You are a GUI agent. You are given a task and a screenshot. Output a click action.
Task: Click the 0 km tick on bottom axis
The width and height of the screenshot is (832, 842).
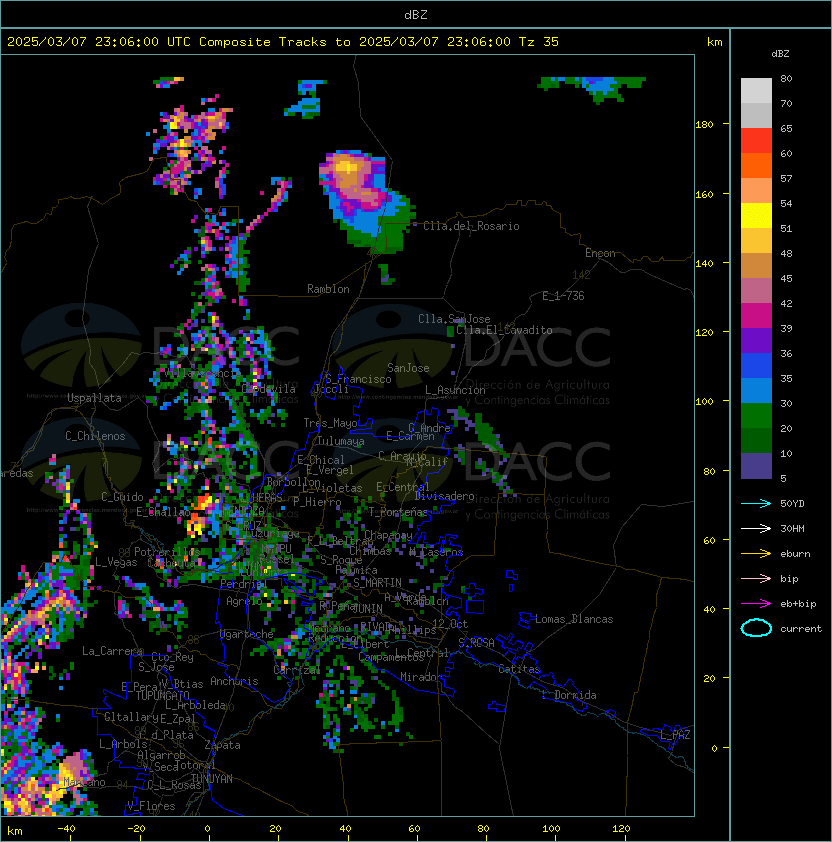[x=207, y=829]
